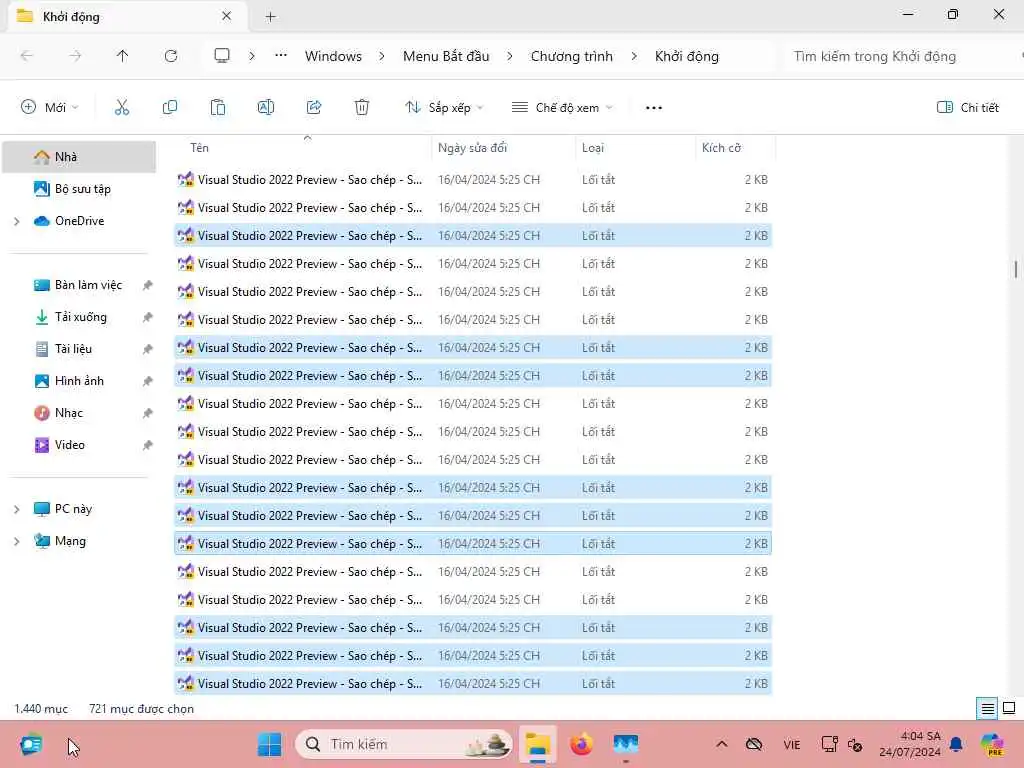Image resolution: width=1024 pixels, height=768 pixels.
Task: Expand chevron after Menu Bắt đầu breadcrumb
Action: [x=509, y=56]
